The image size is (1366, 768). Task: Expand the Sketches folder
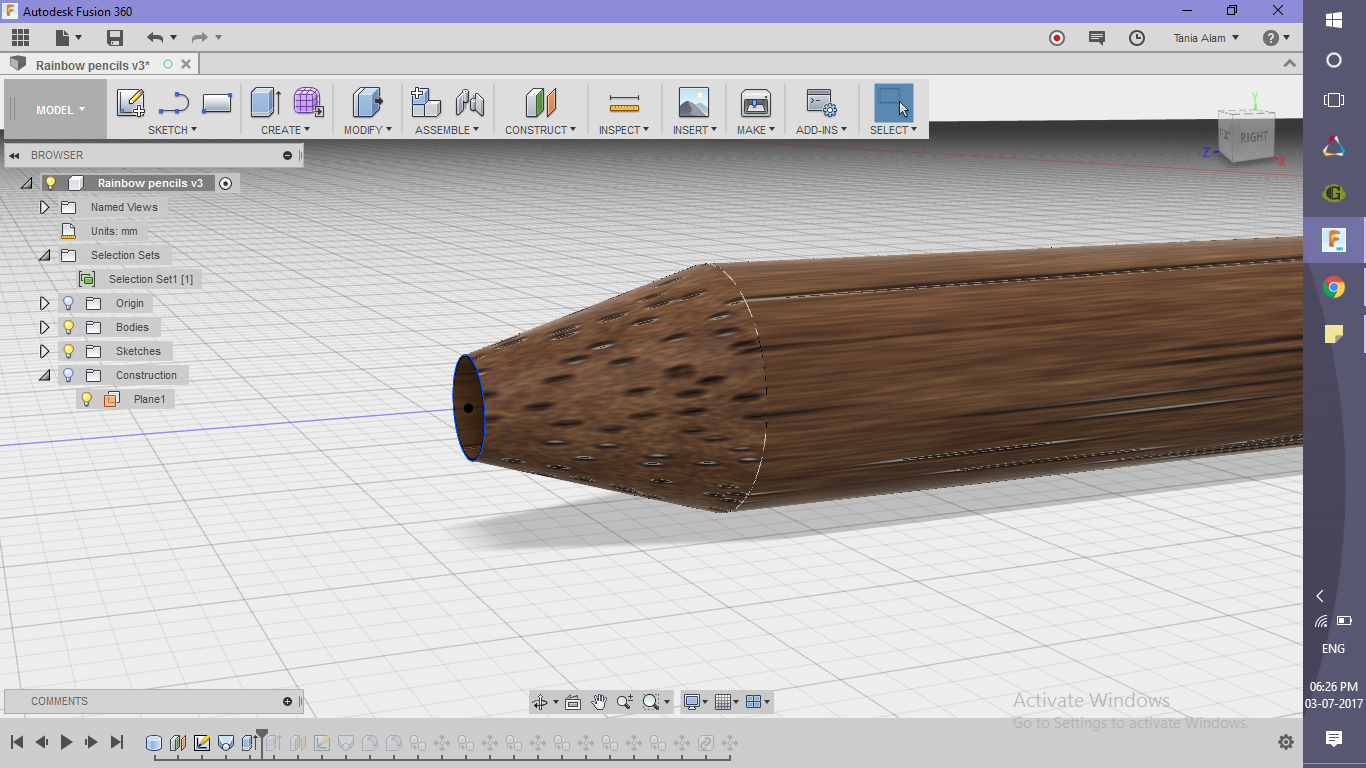[44, 351]
